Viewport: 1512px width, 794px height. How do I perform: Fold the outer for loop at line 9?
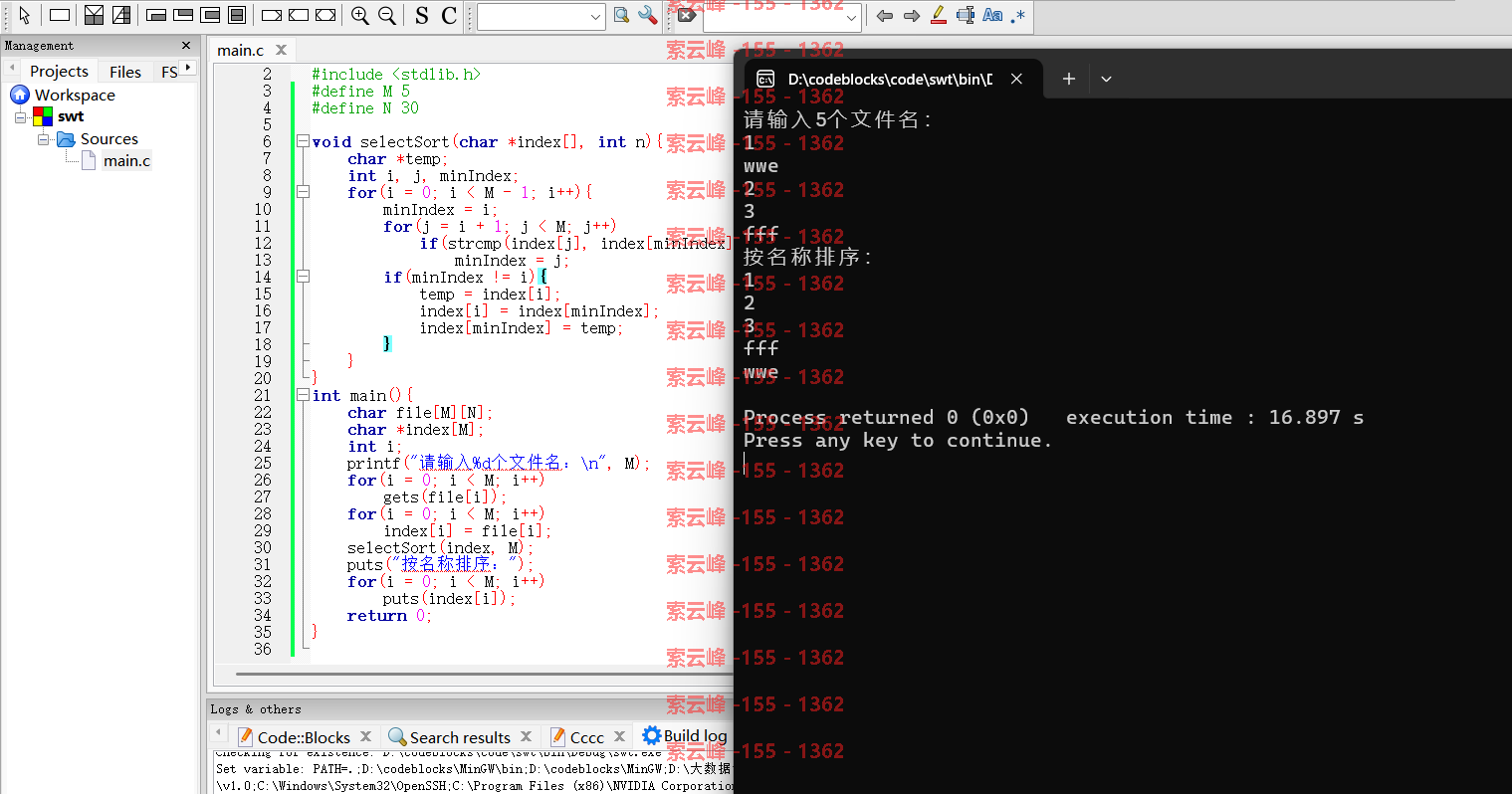tap(303, 192)
